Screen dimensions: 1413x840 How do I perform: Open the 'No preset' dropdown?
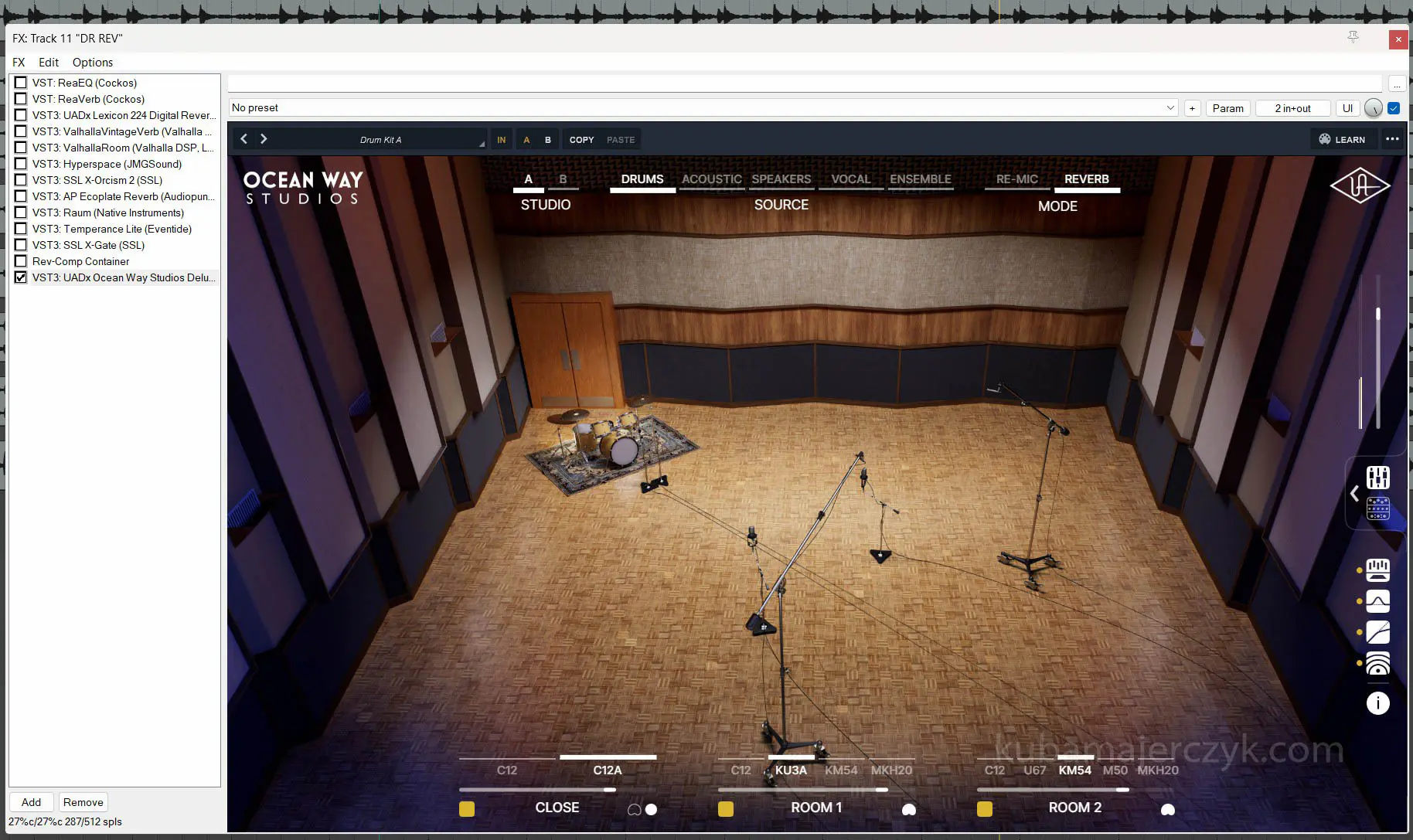click(702, 108)
